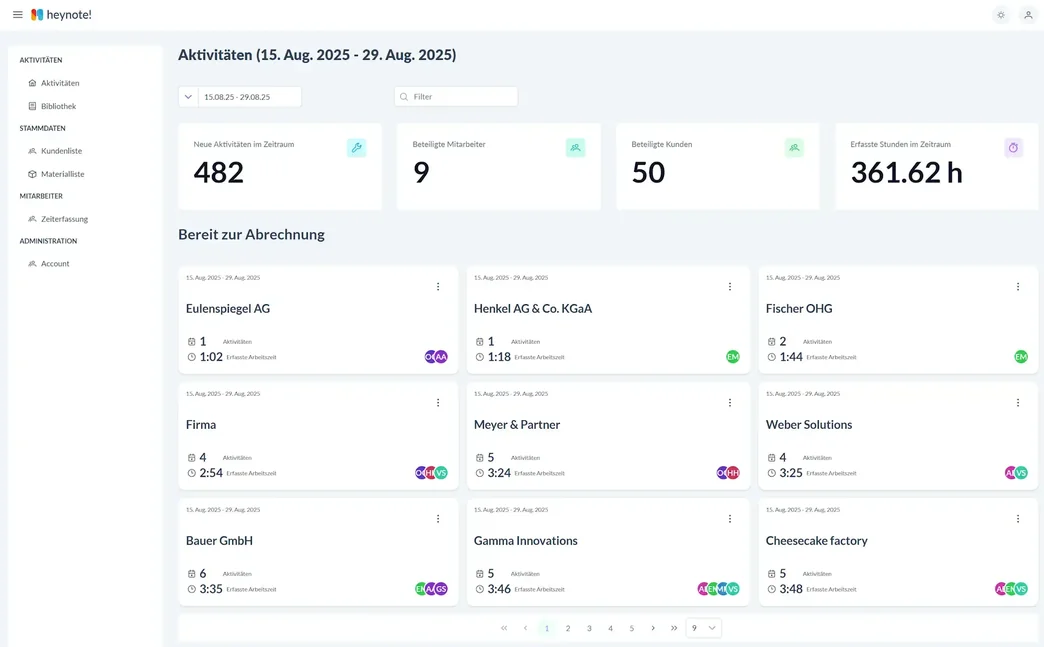The image size is (1044, 647).
Task: Select the Materialliste cube icon
Action: 33,173
